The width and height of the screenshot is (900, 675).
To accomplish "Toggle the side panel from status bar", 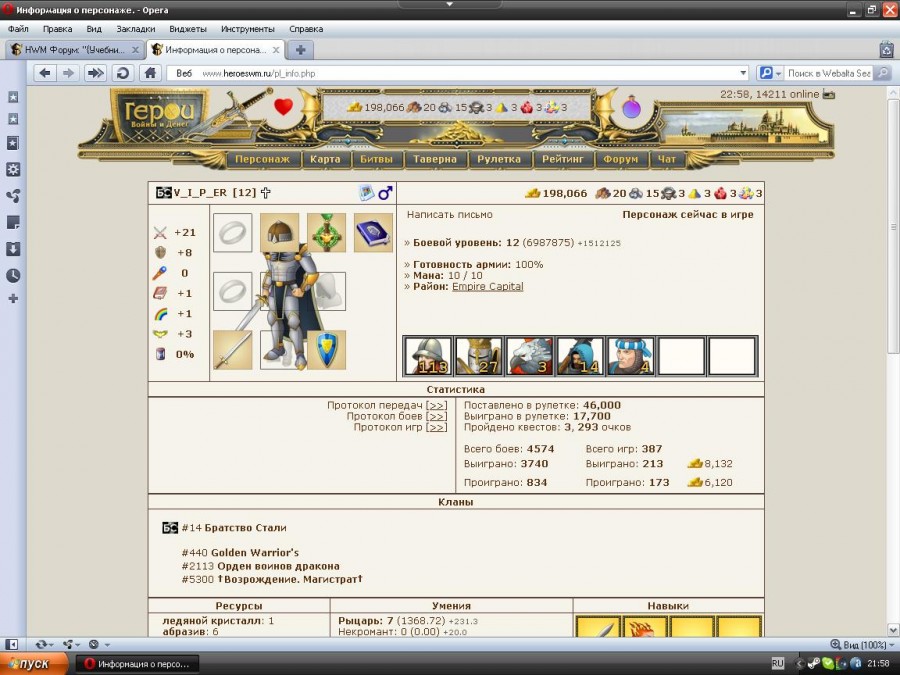I will click(13, 644).
